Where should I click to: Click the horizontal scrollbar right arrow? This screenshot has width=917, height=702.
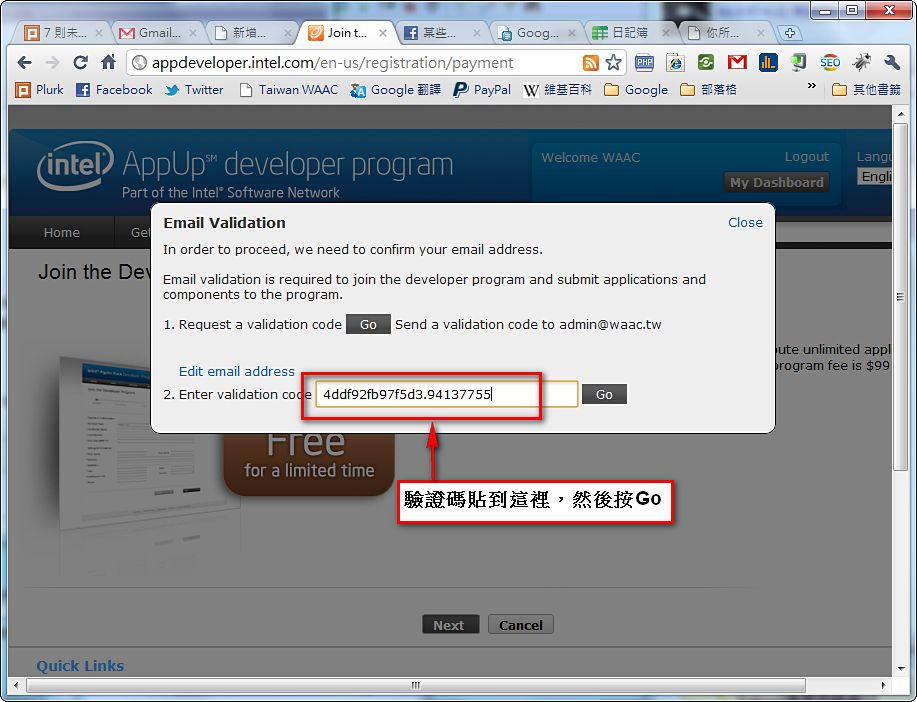pos(883,685)
